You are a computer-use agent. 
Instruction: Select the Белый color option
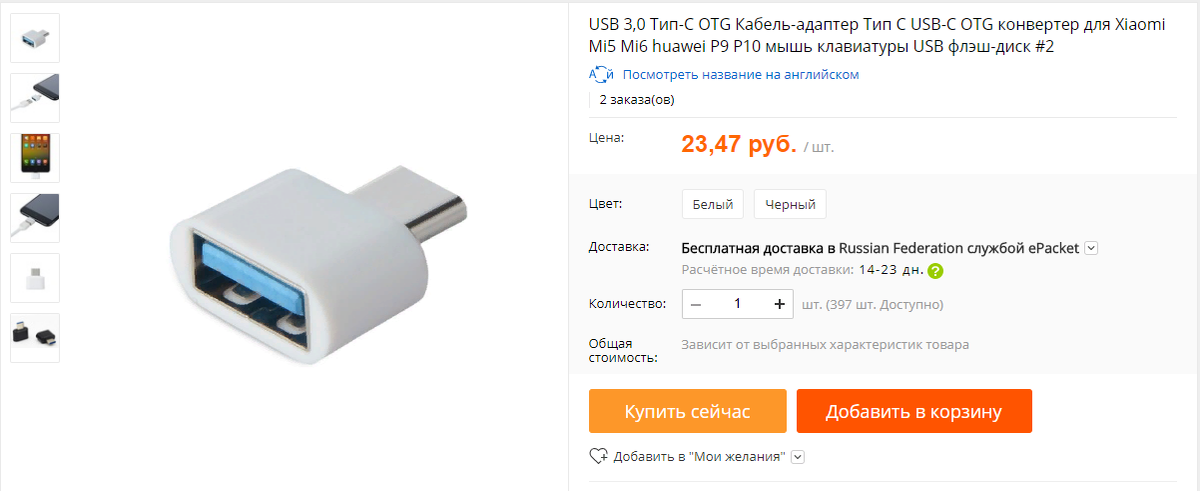click(x=713, y=204)
